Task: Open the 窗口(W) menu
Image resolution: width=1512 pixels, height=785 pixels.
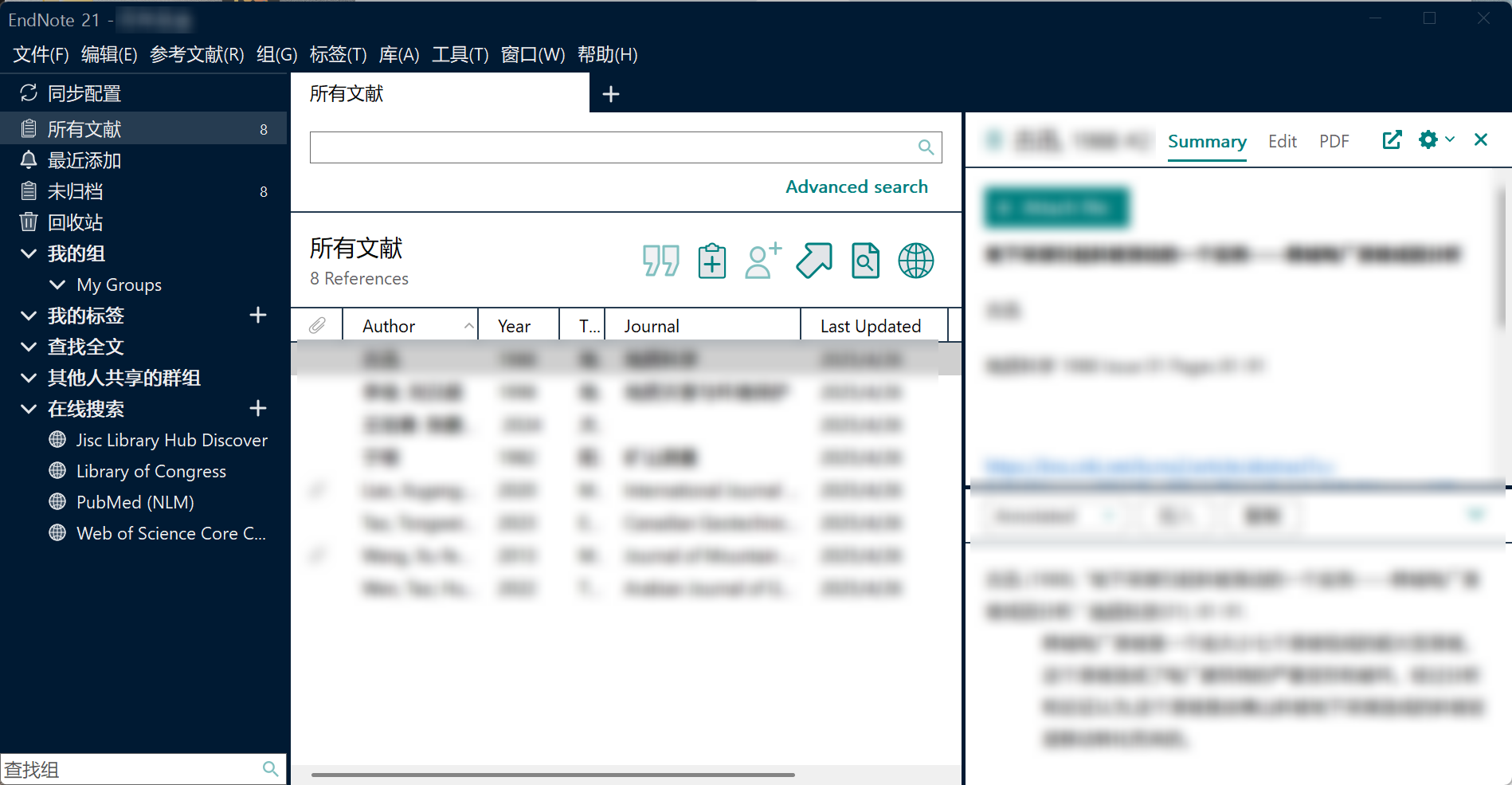Action: (532, 54)
